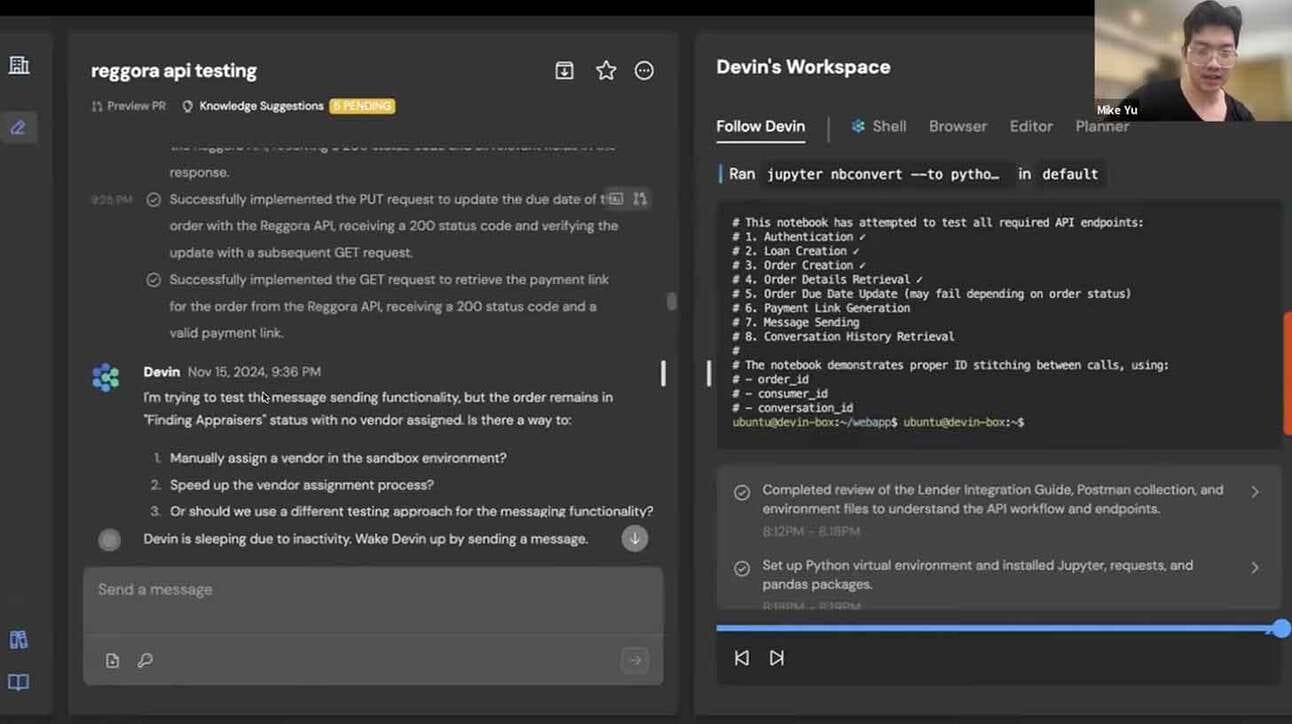This screenshot has height=724, width=1292.
Task: Star the reggora api testing session
Action: (606, 70)
